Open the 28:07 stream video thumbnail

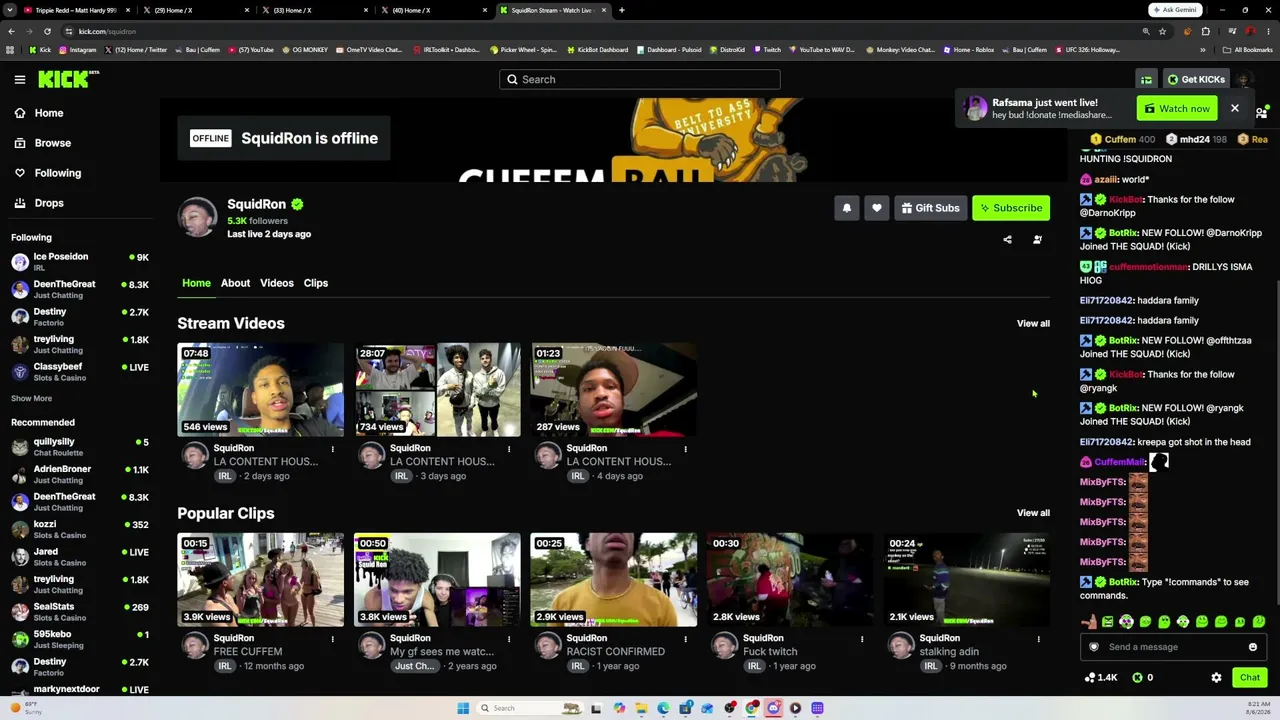437,390
